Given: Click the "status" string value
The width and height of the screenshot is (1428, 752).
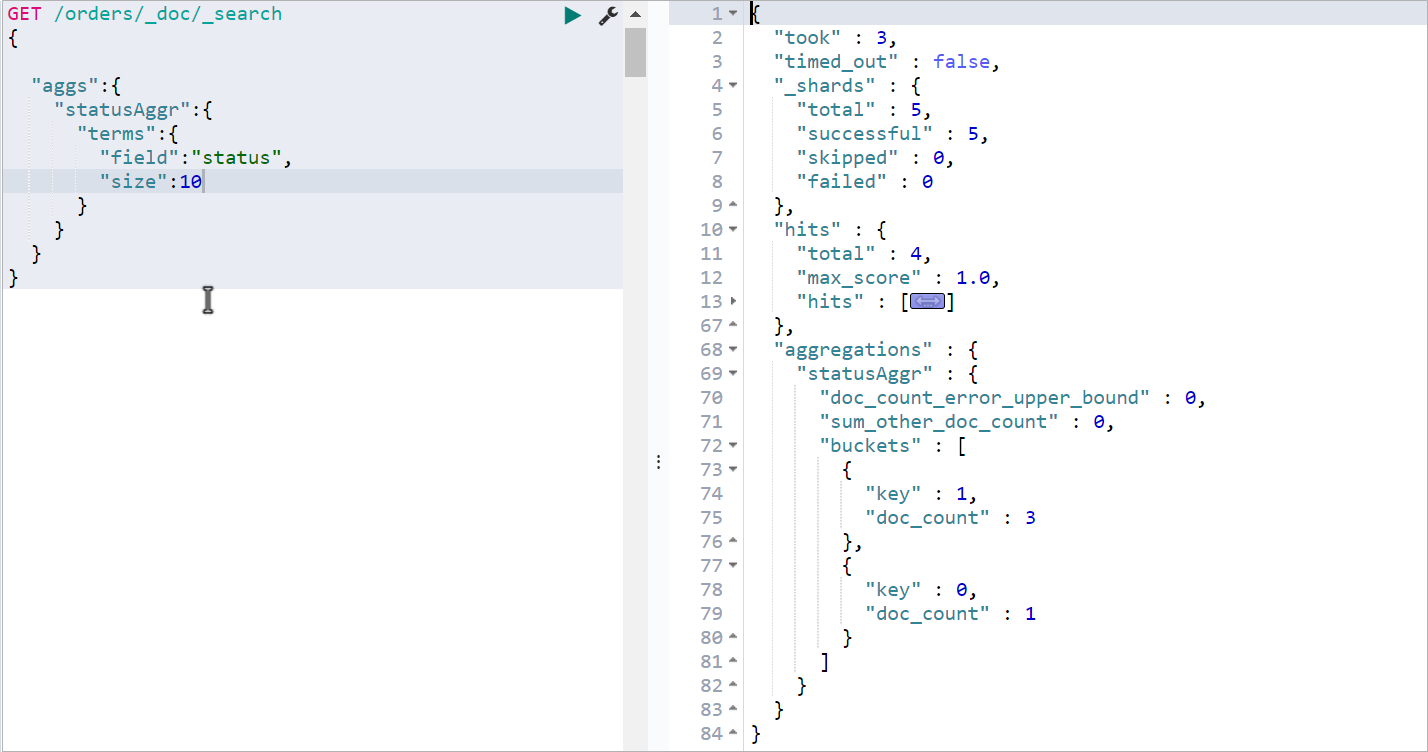Looking at the screenshot, I should (x=236, y=158).
